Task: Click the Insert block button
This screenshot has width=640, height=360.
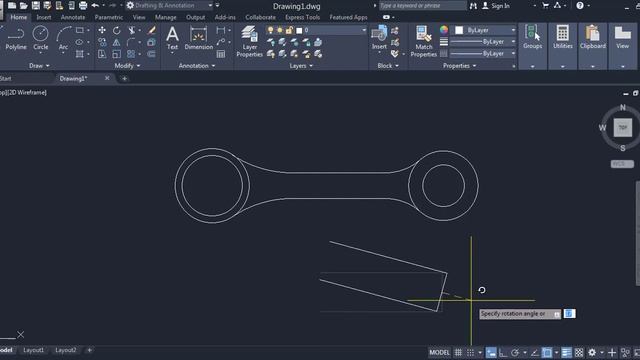Action: pos(379,38)
